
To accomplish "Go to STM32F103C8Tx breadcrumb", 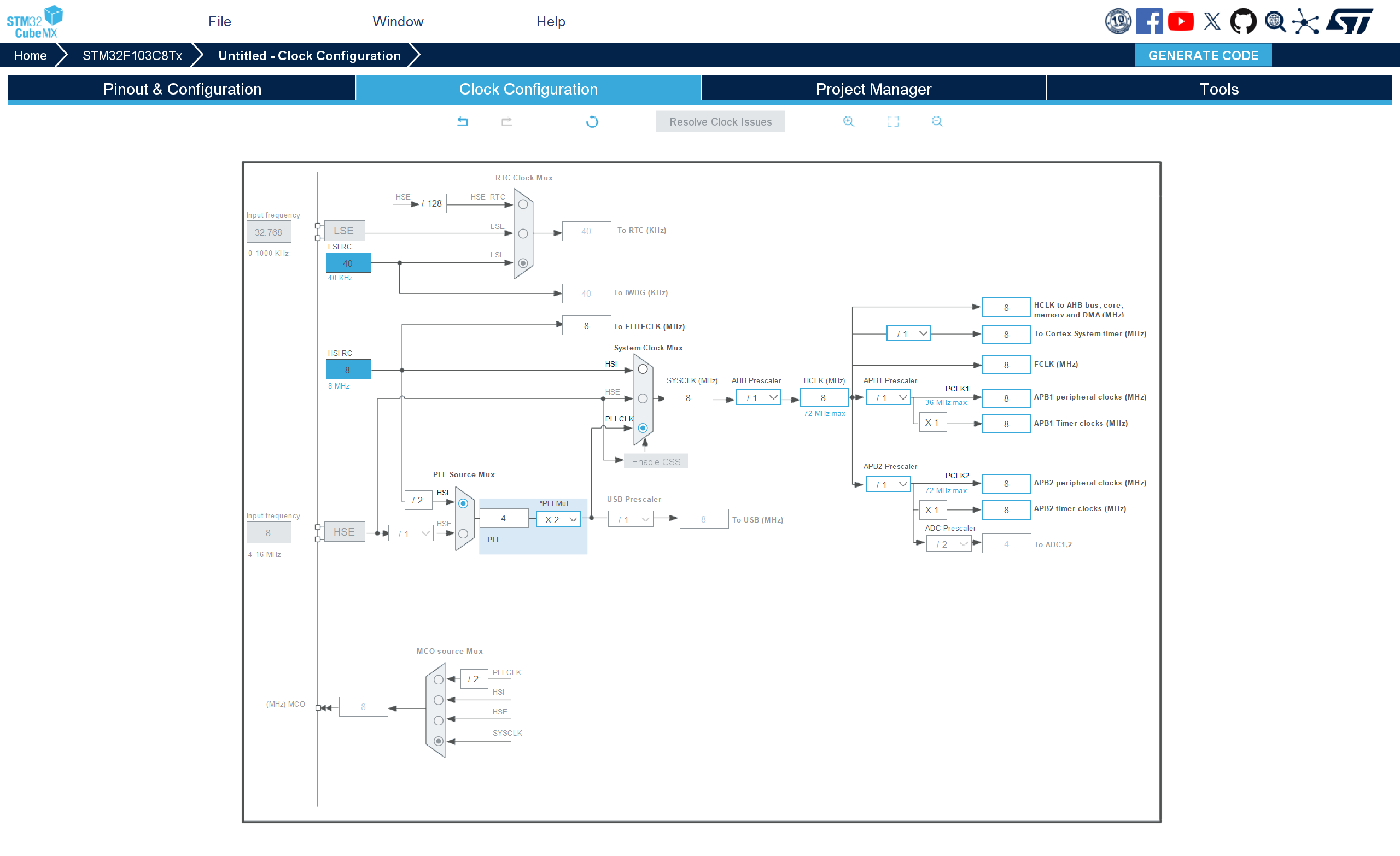I will [x=132, y=56].
